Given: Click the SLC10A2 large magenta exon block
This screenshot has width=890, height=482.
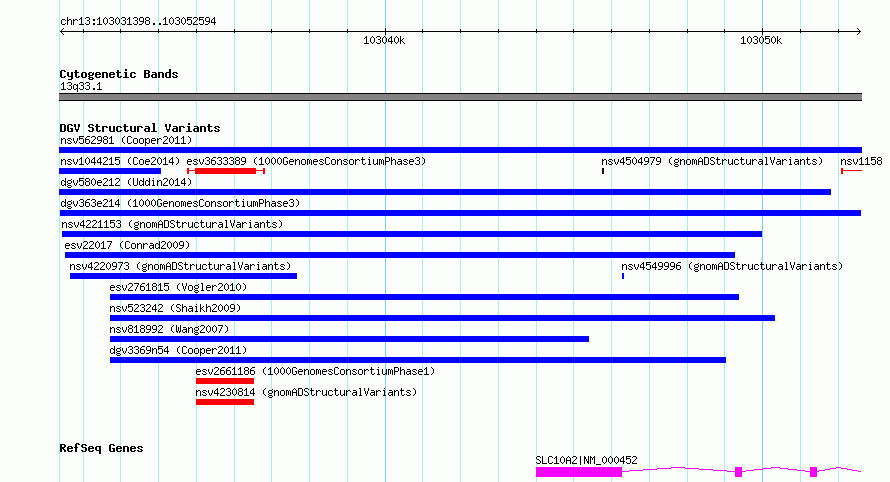Looking at the screenshot, I should [579, 472].
